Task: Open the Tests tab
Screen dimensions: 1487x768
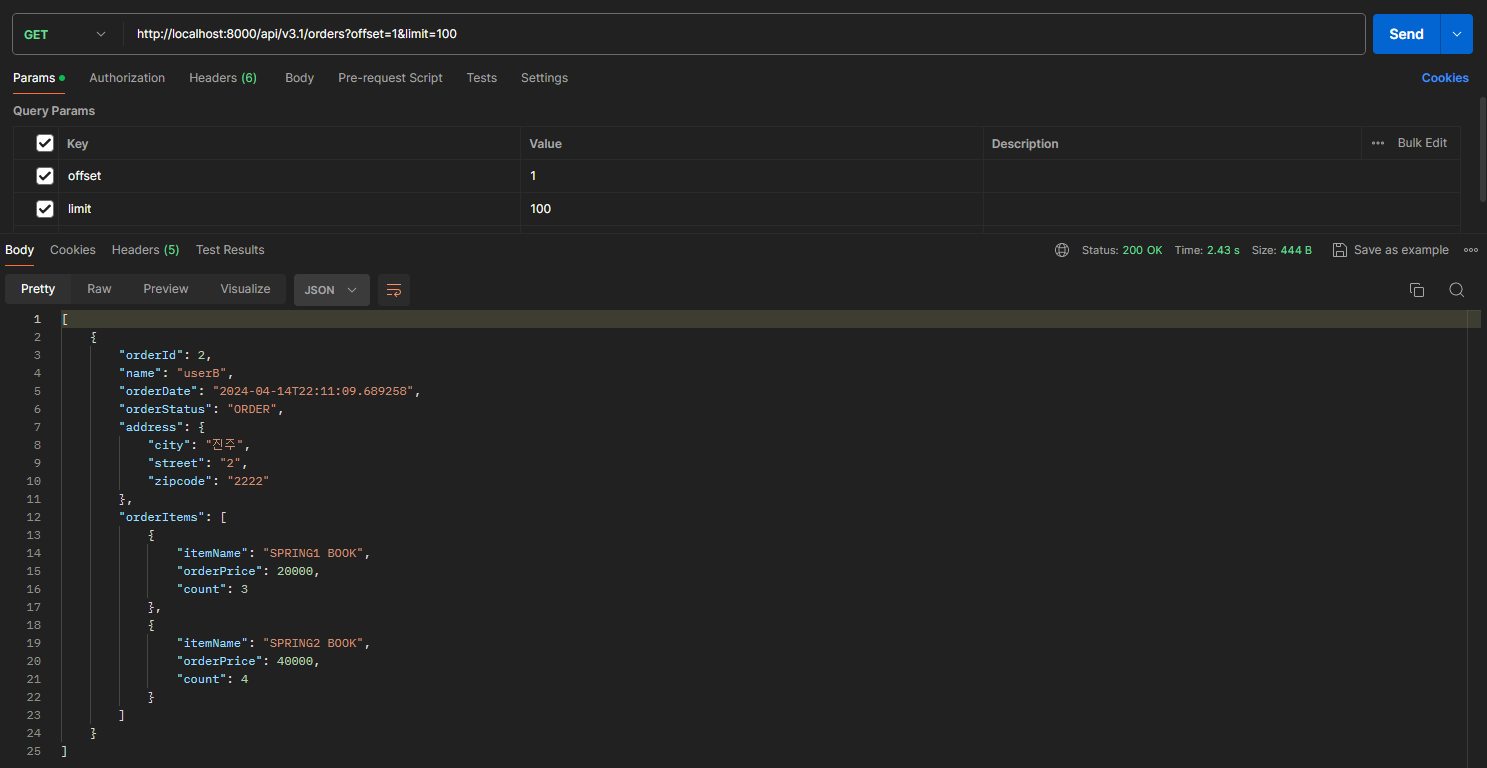Action: [481, 78]
